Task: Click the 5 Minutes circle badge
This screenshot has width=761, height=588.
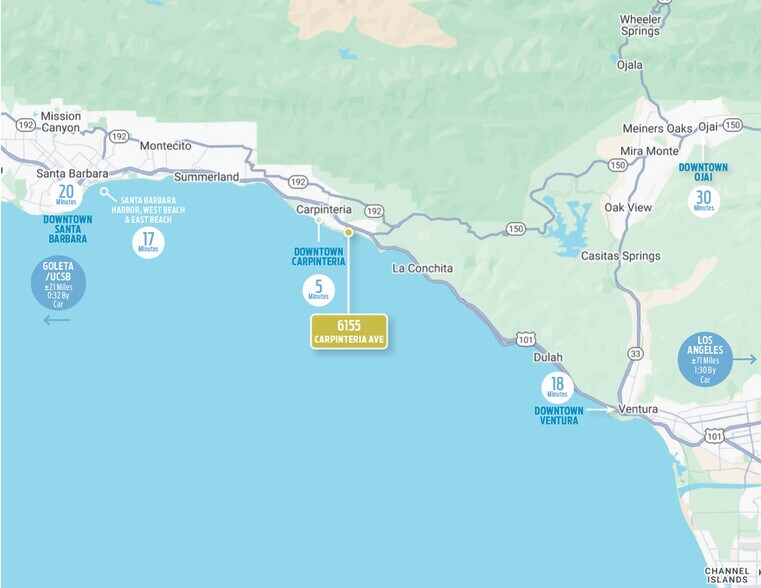Action: (x=318, y=290)
